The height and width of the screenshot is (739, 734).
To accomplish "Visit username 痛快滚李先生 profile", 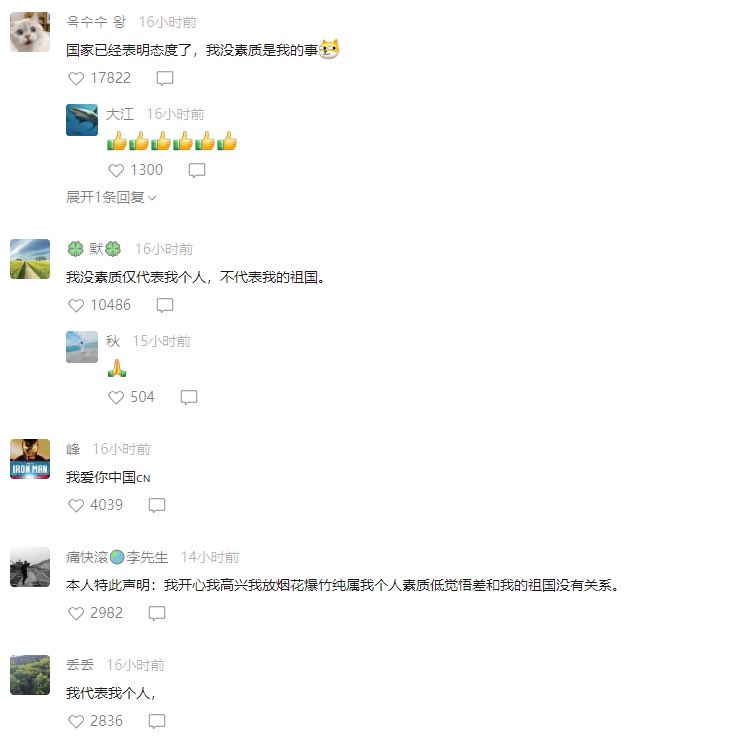I will [117, 557].
